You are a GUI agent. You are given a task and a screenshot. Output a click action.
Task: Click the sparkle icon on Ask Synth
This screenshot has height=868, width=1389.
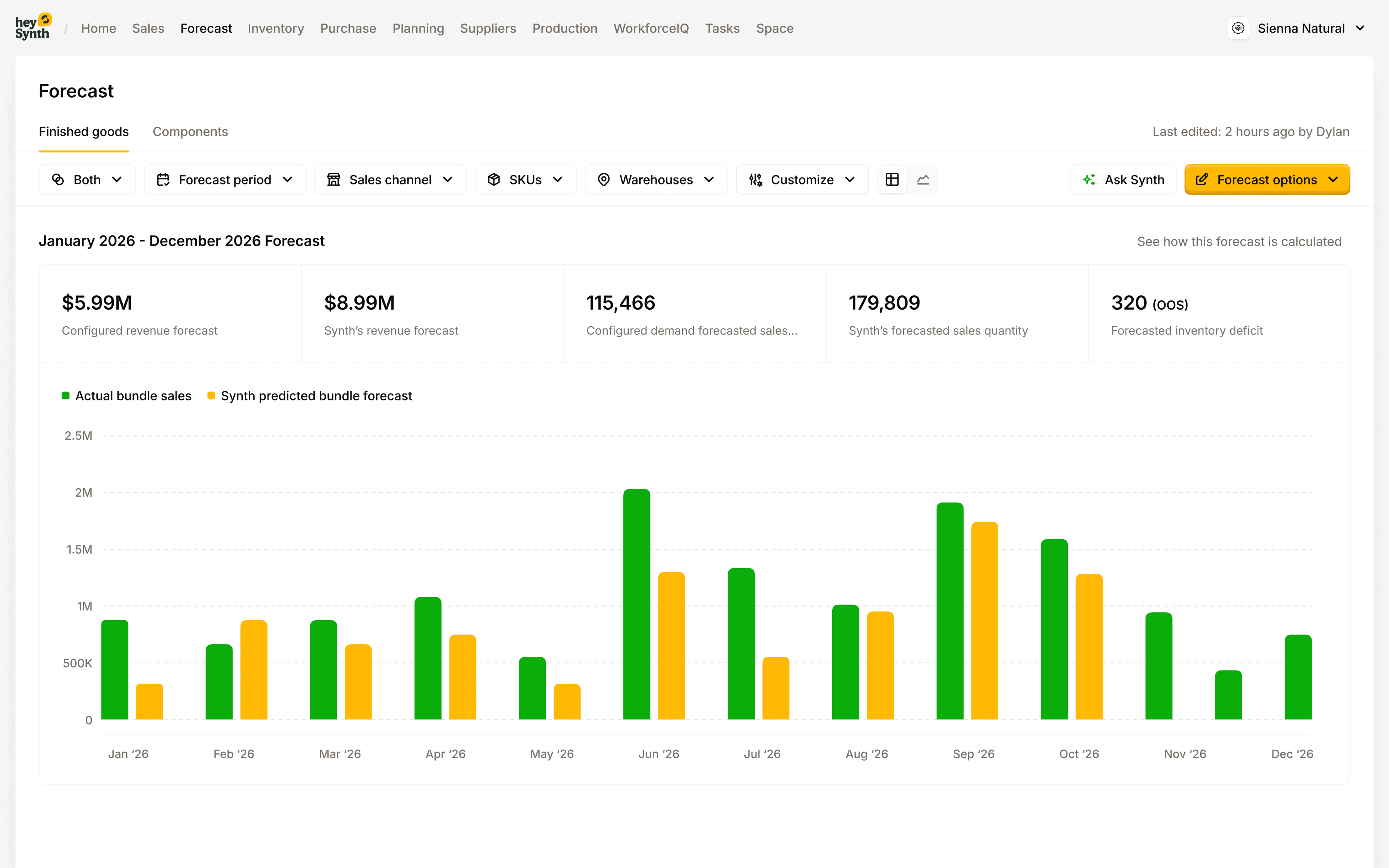pos(1089,179)
